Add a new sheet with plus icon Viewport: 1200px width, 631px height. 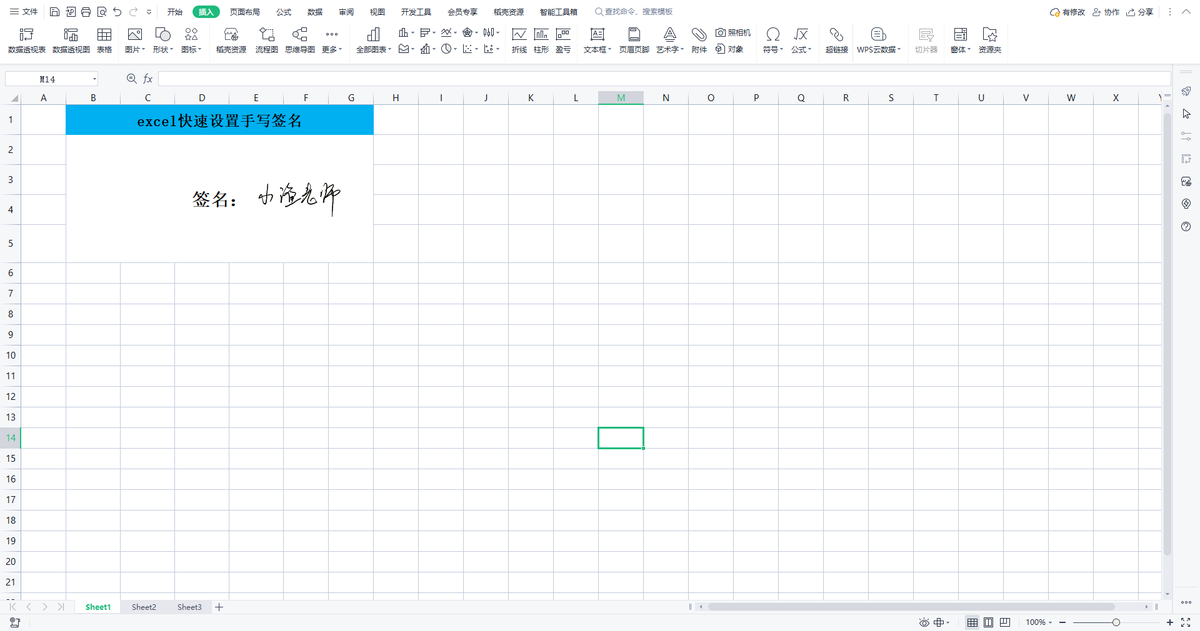click(x=219, y=607)
